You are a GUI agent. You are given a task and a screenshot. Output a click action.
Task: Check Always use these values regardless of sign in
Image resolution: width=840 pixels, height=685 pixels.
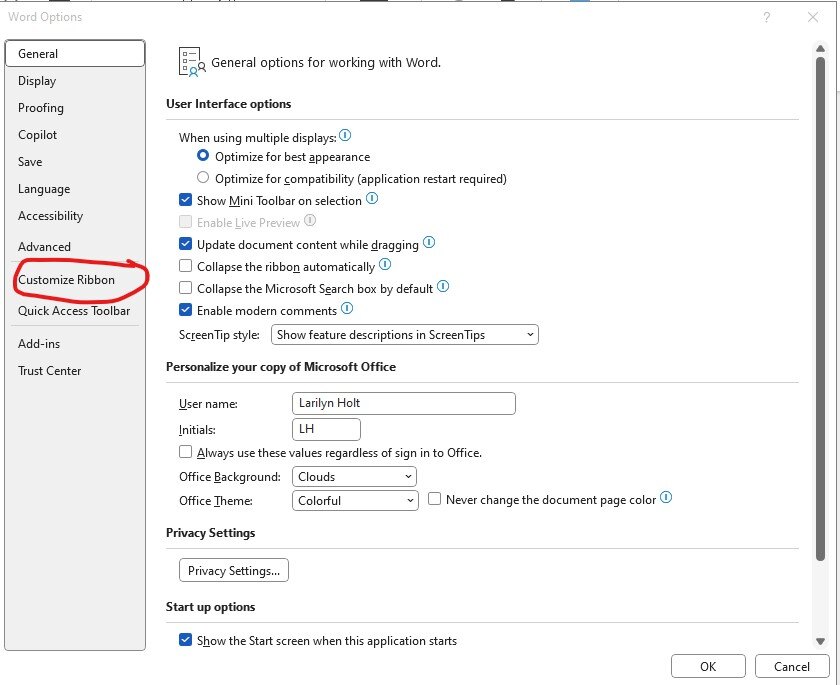(185, 452)
